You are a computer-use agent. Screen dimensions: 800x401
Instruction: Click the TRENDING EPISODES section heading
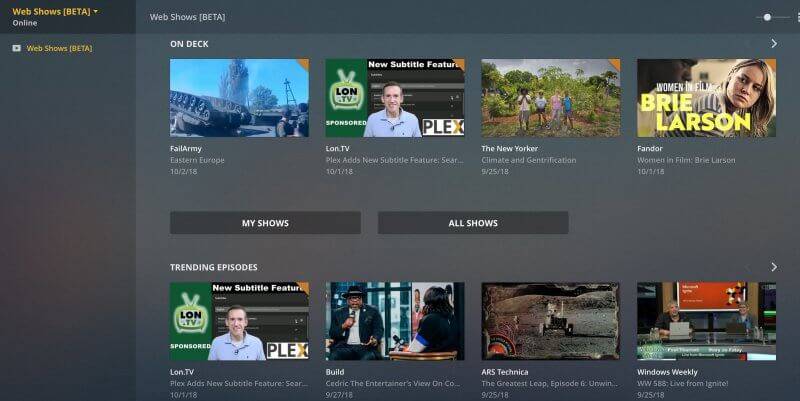(x=214, y=267)
